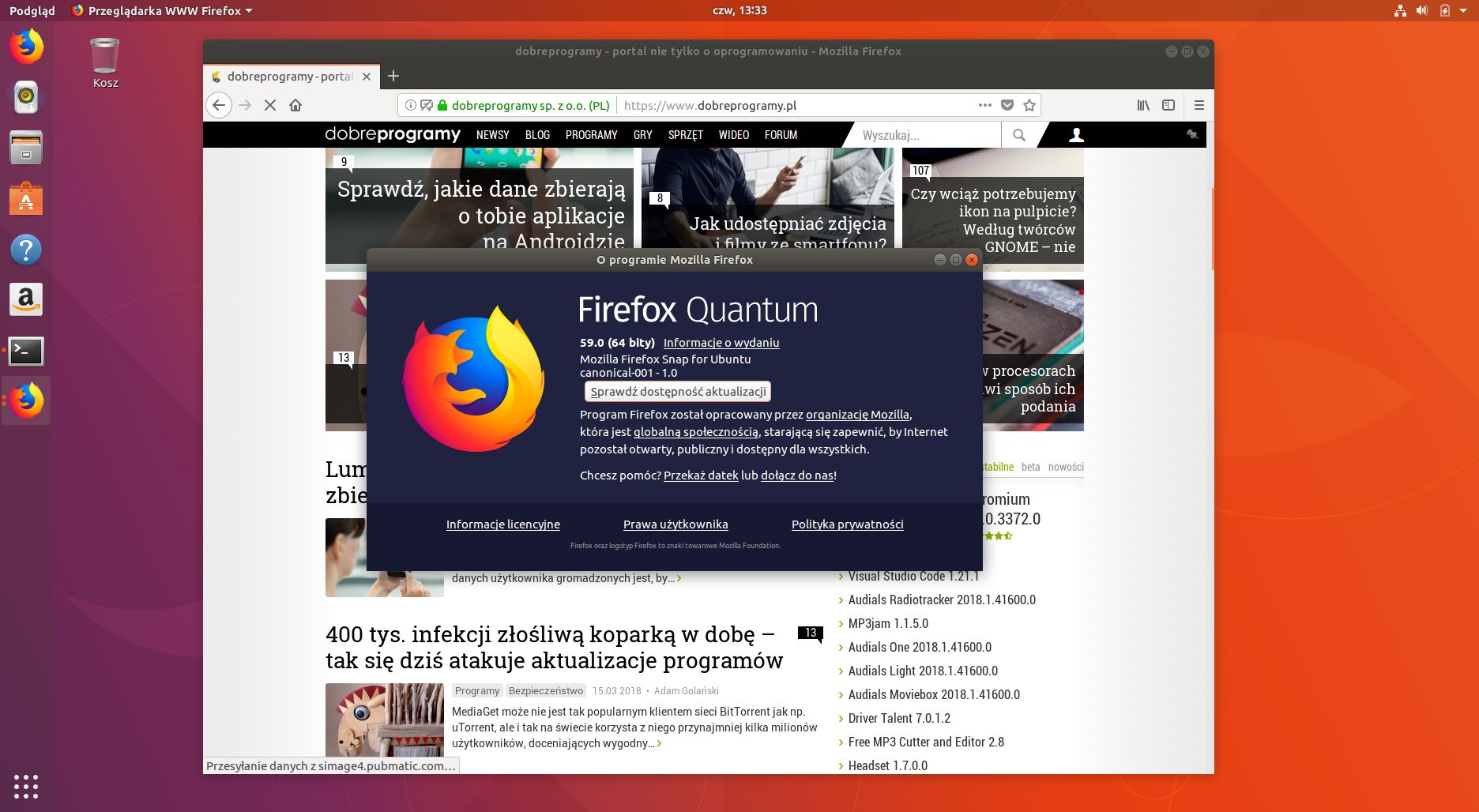
Task: Toggle the reload/stop button in the toolbar
Action: click(269, 105)
